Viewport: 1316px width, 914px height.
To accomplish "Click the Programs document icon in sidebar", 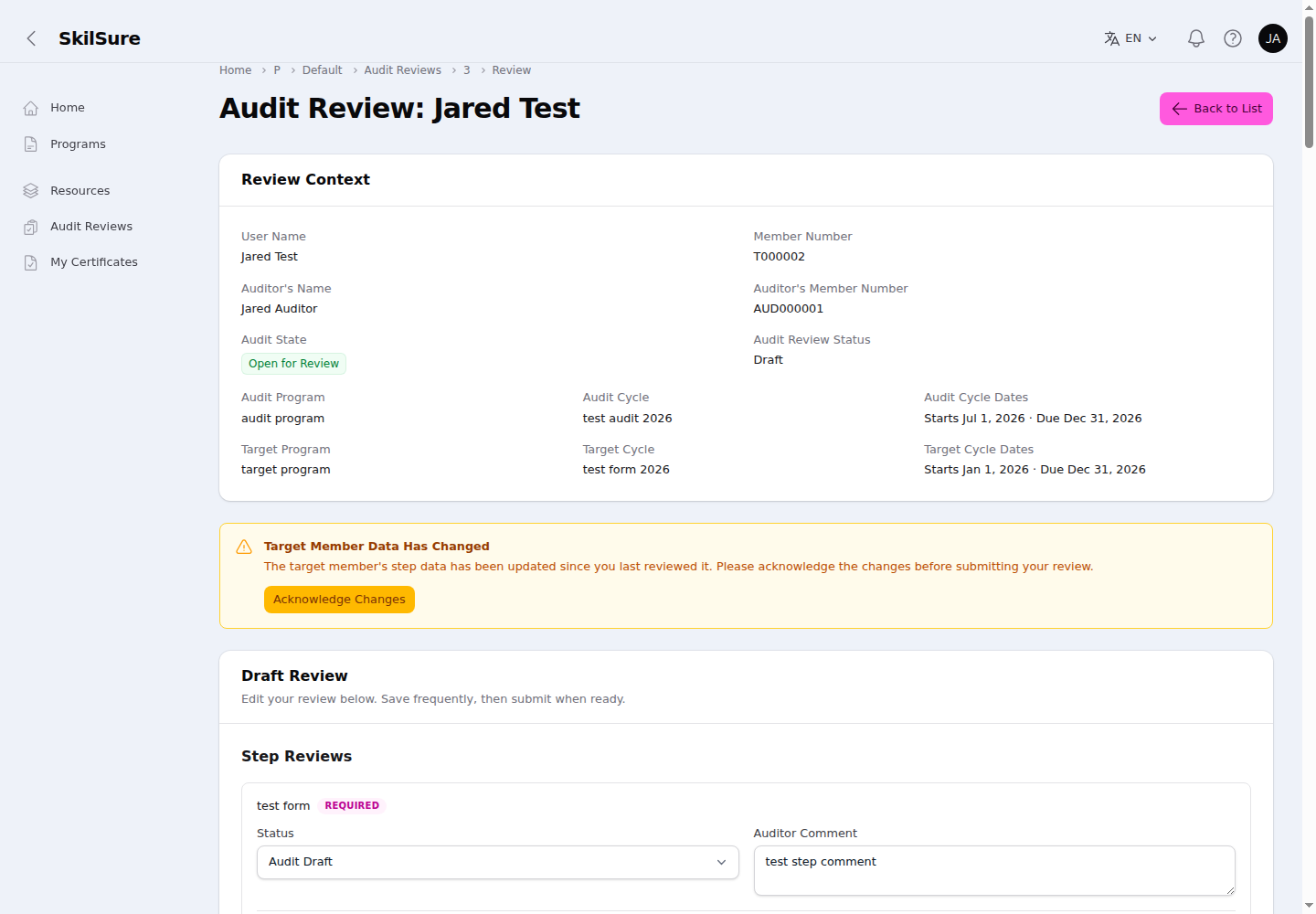I will coord(31,144).
